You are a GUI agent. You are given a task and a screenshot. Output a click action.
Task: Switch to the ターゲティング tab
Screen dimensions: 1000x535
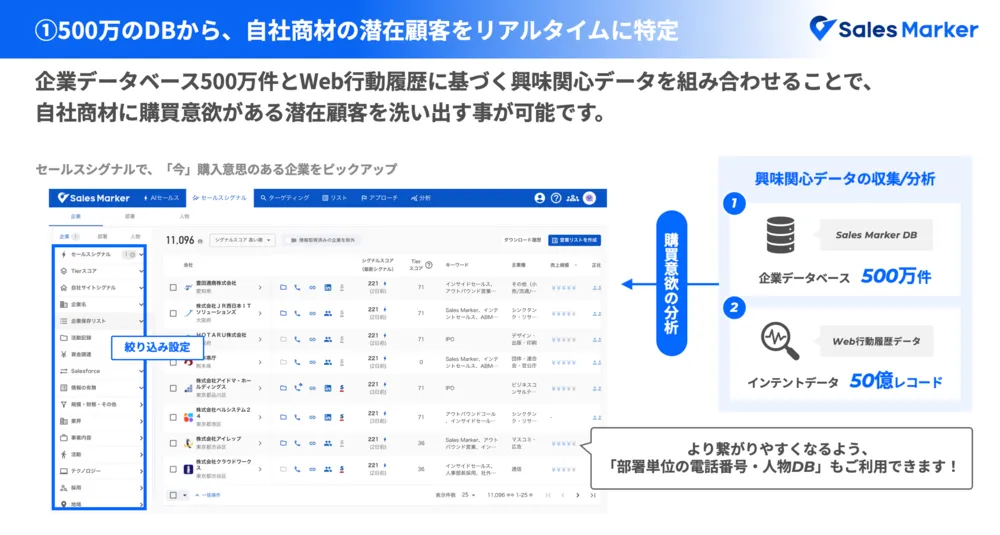288,198
